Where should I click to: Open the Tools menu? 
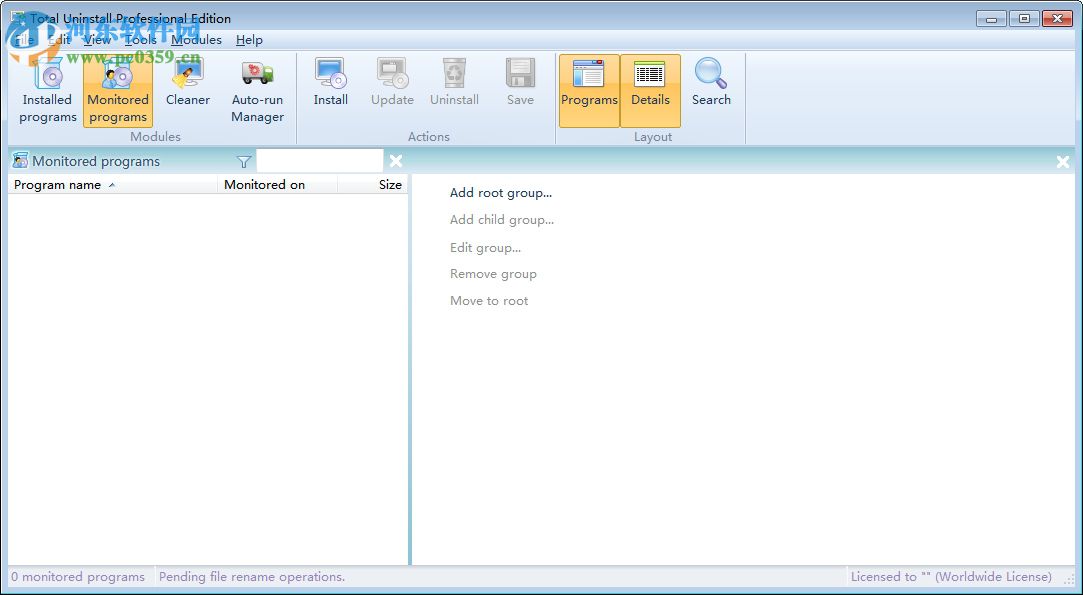tap(140, 40)
